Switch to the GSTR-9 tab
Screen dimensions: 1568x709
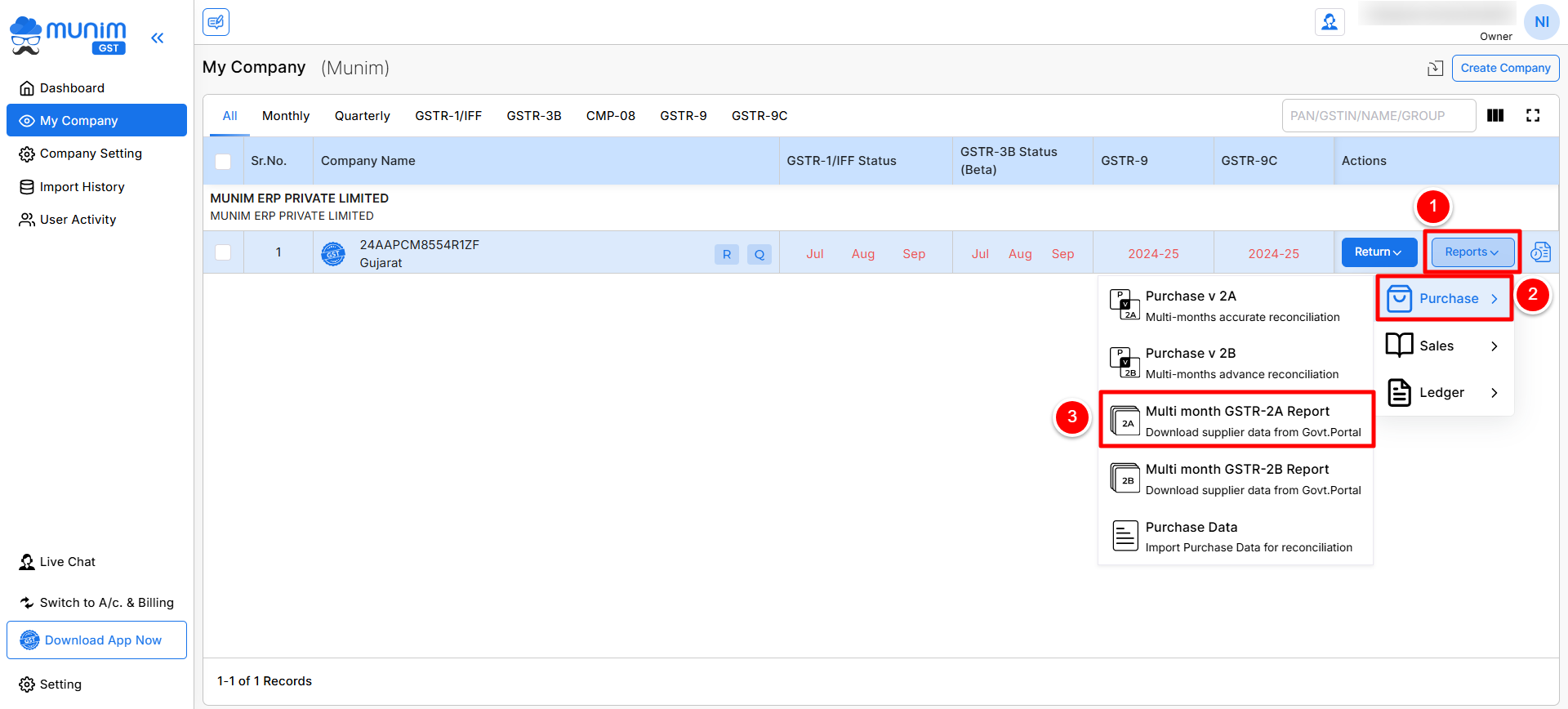pyautogui.click(x=684, y=116)
